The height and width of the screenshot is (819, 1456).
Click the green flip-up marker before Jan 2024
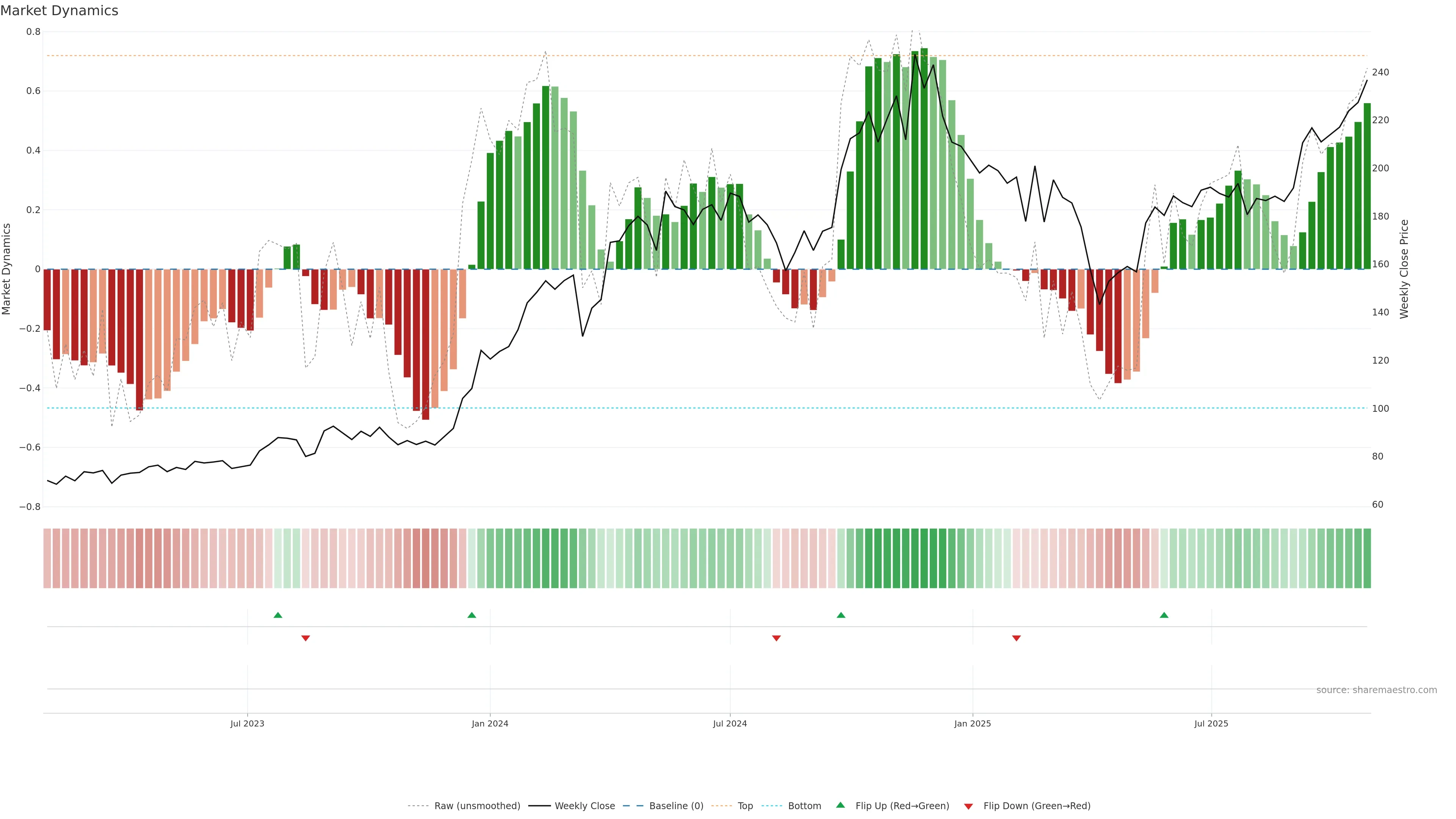[472, 615]
